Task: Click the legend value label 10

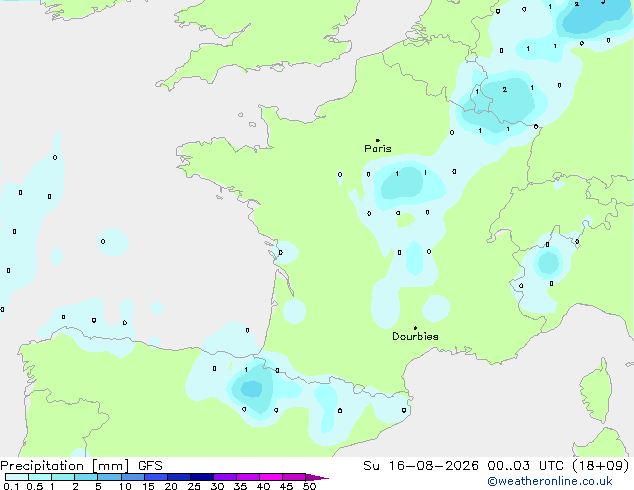Action: [x=125, y=486]
